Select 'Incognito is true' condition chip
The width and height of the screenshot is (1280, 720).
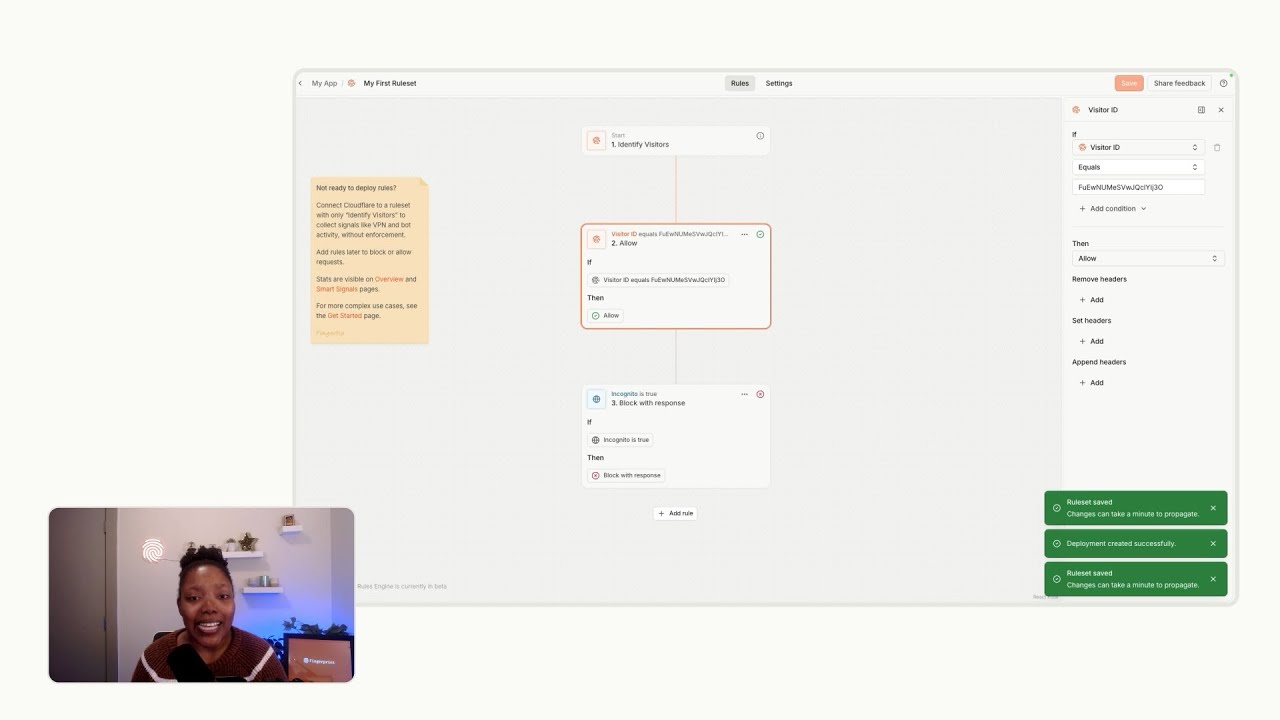620,440
